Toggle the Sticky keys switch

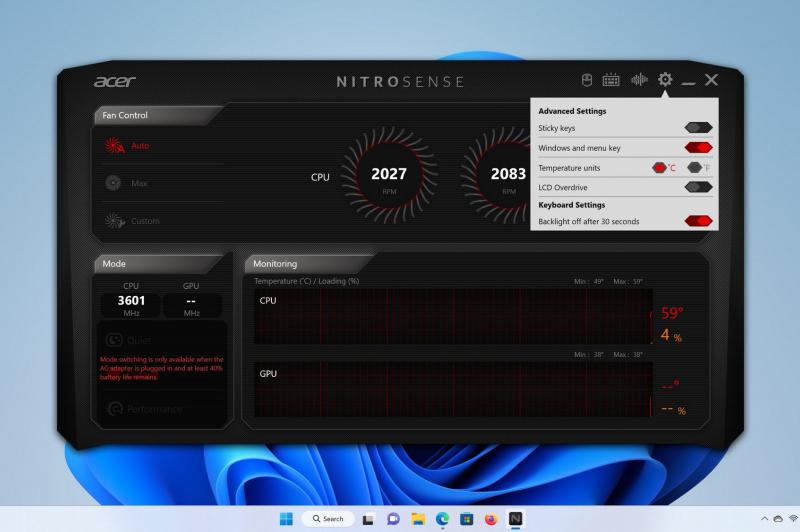click(698, 128)
